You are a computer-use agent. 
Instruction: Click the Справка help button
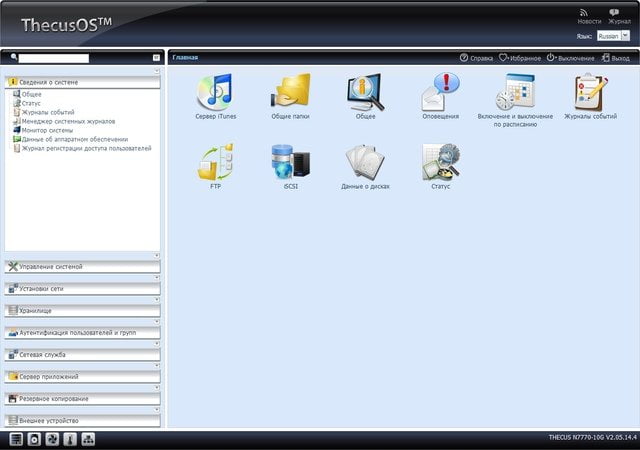point(476,58)
